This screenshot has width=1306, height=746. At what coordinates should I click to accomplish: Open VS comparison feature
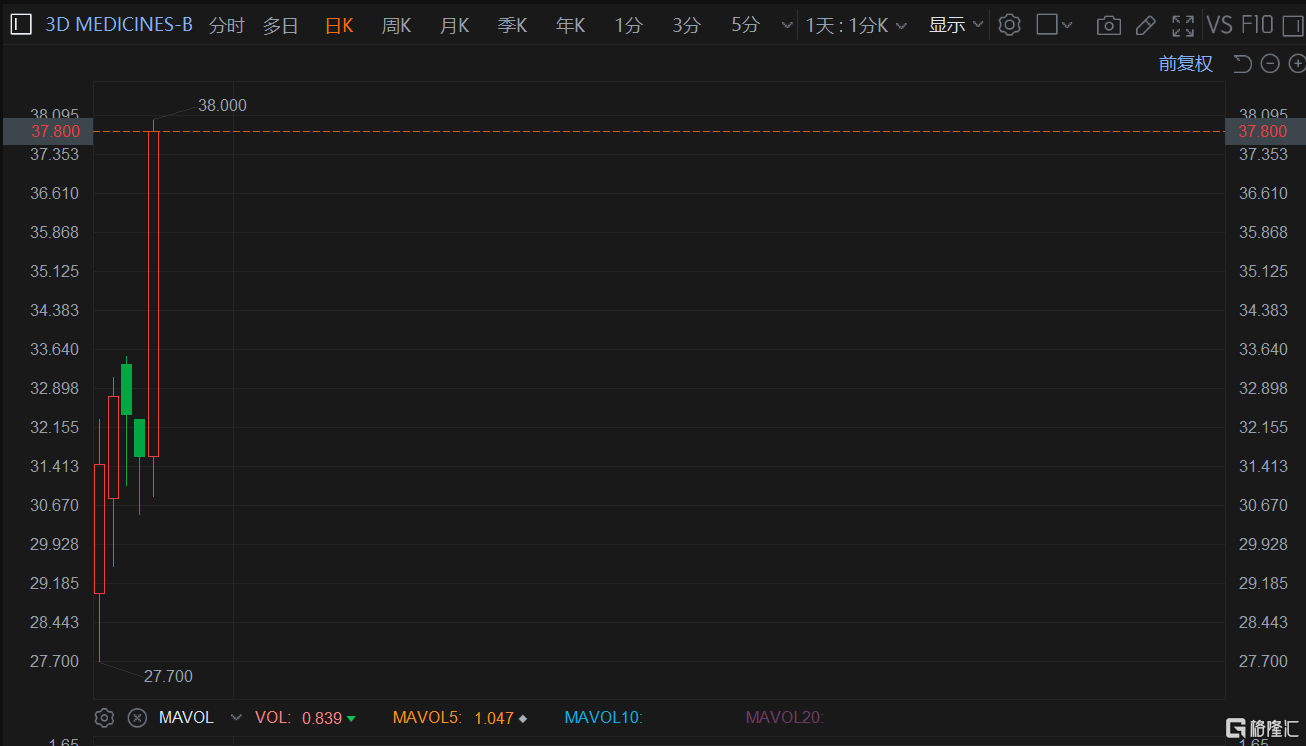(x=1220, y=25)
